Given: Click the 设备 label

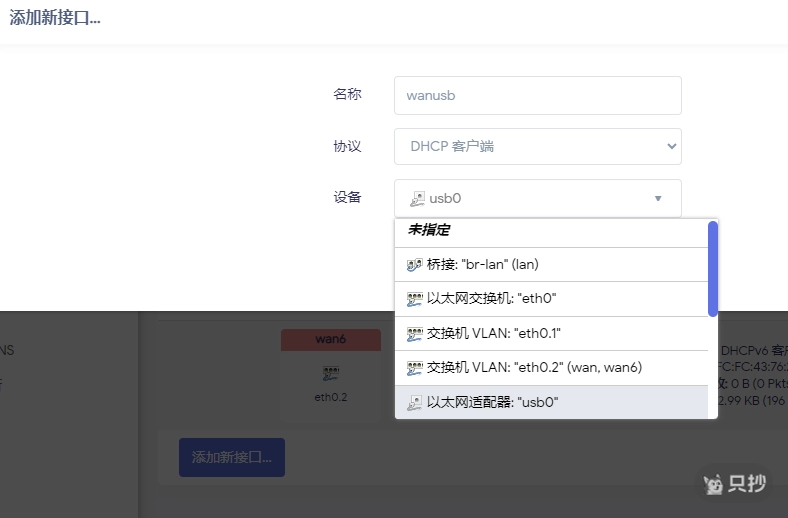Looking at the screenshot, I should (x=347, y=197).
